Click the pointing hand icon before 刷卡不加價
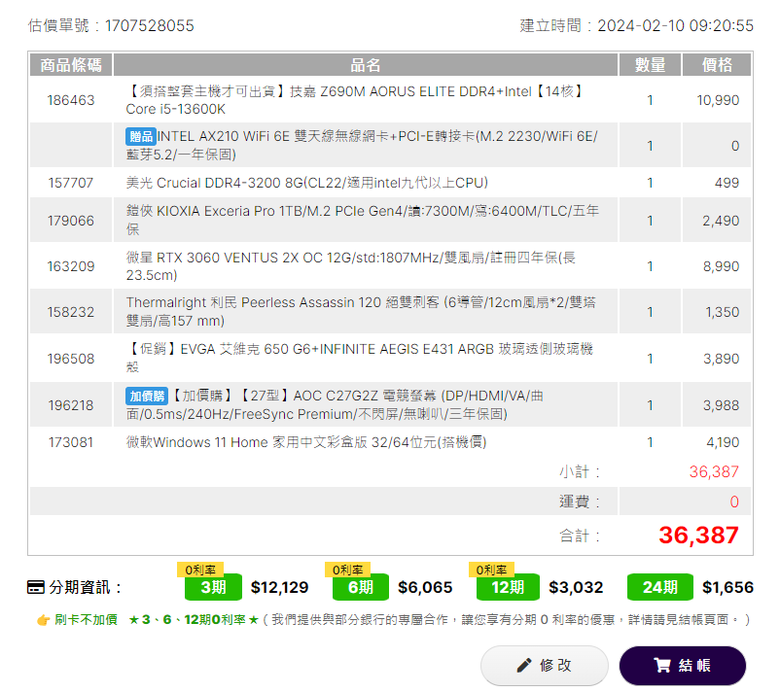This screenshot has width=780, height=692. point(43,620)
